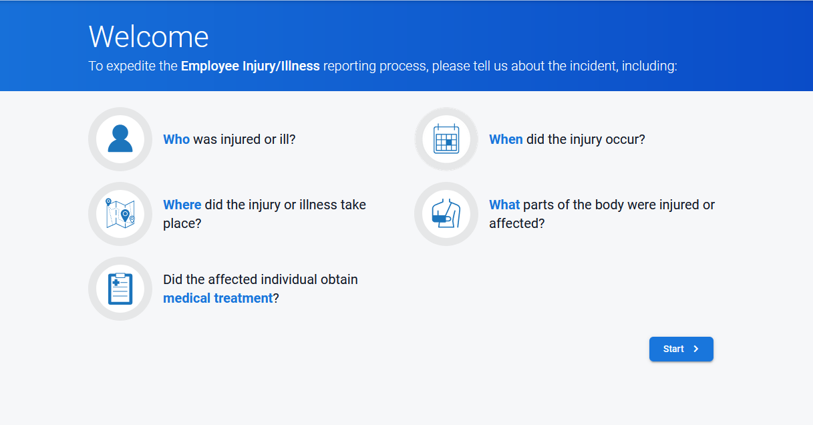
Task: Click the 'medical treatment' highlighted text
Action: [x=217, y=298]
